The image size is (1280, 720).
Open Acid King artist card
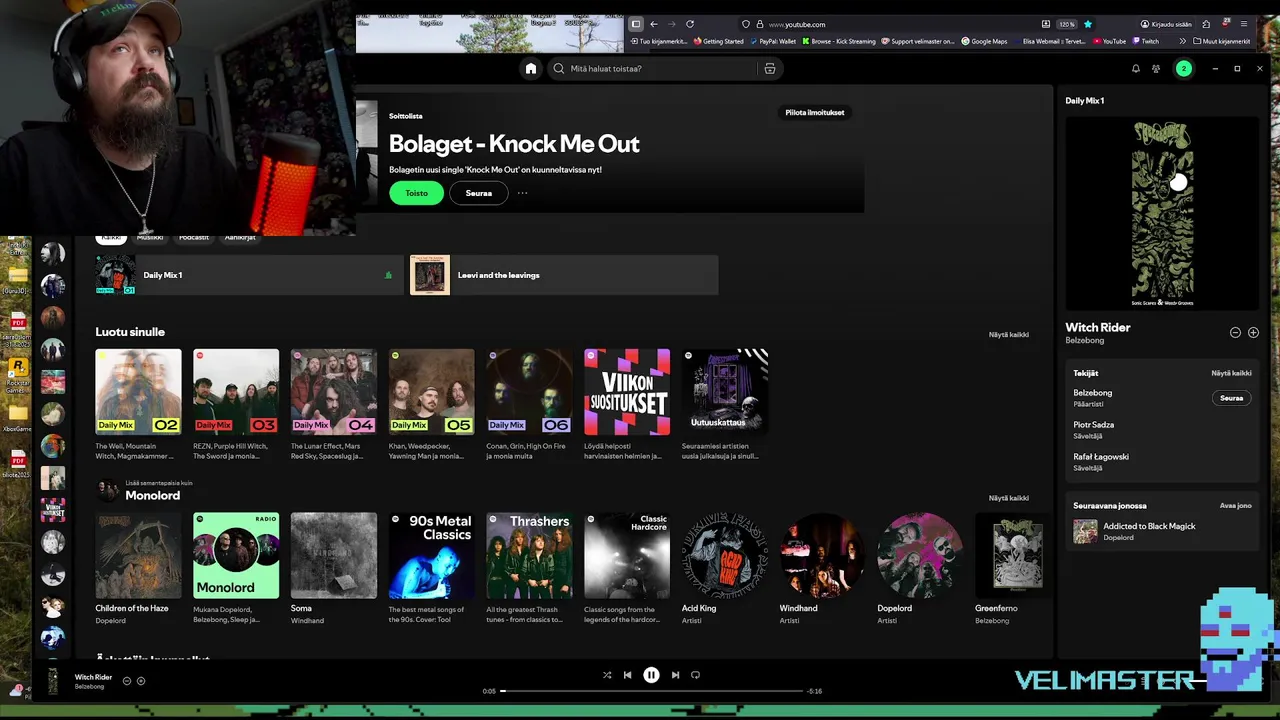coord(725,569)
